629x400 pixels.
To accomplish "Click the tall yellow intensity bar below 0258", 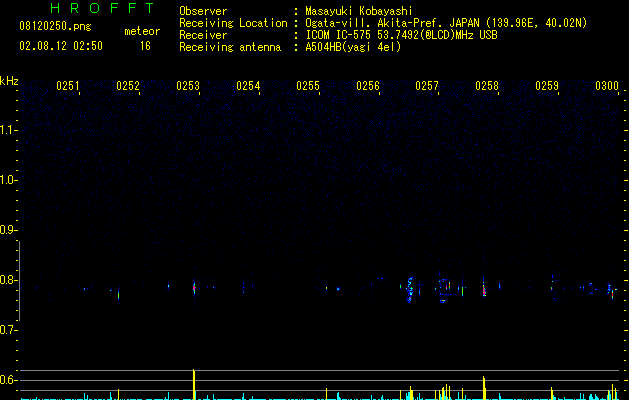I will [x=484, y=388].
